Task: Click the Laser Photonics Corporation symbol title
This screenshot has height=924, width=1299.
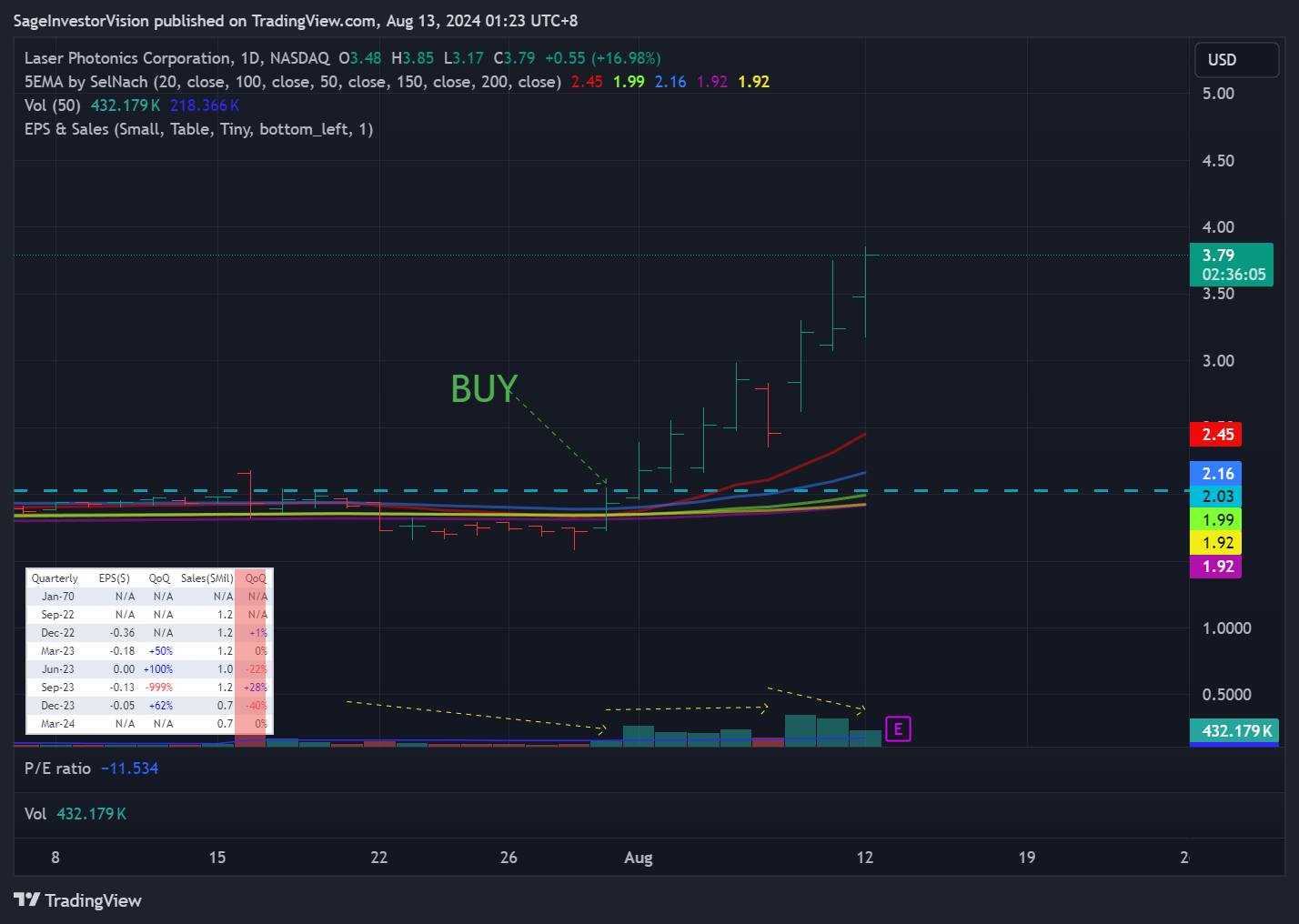Action: tap(176, 58)
